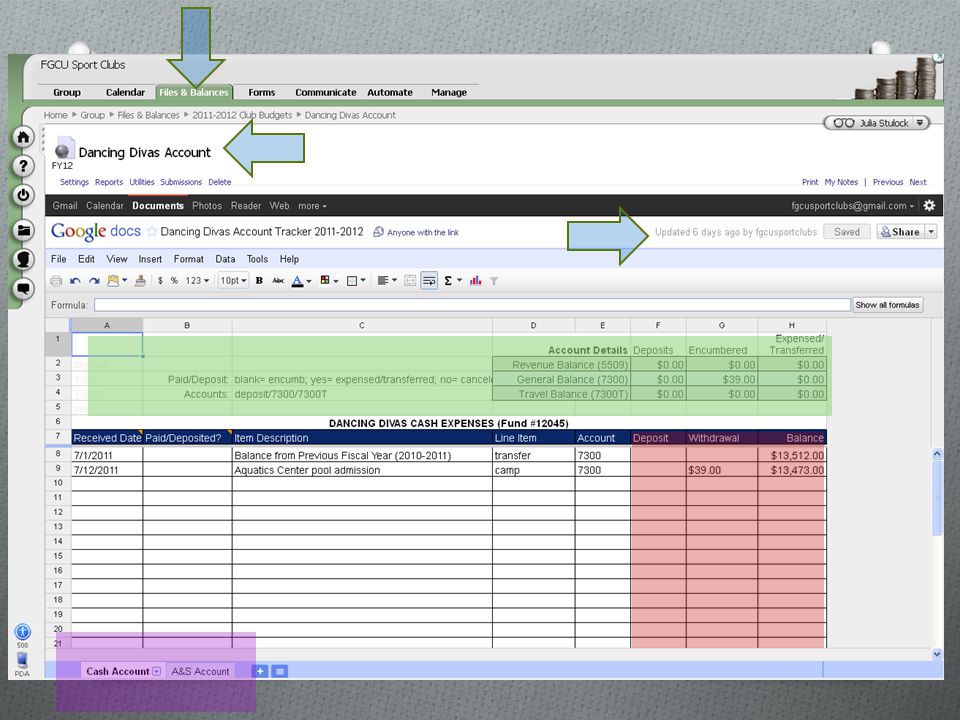Click the merge cells icon
960x720 pixels.
(x=410, y=281)
